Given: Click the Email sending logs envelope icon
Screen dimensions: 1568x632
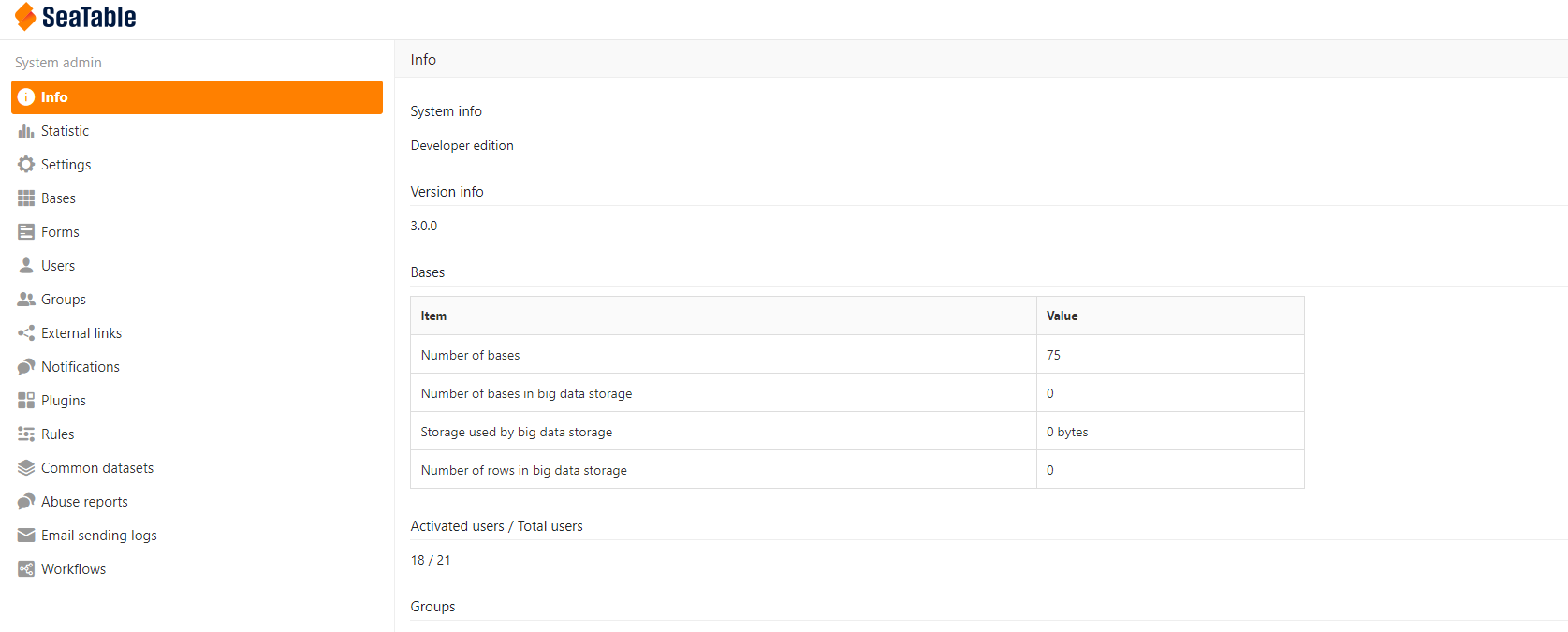Looking at the screenshot, I should [x=26, y=536].
